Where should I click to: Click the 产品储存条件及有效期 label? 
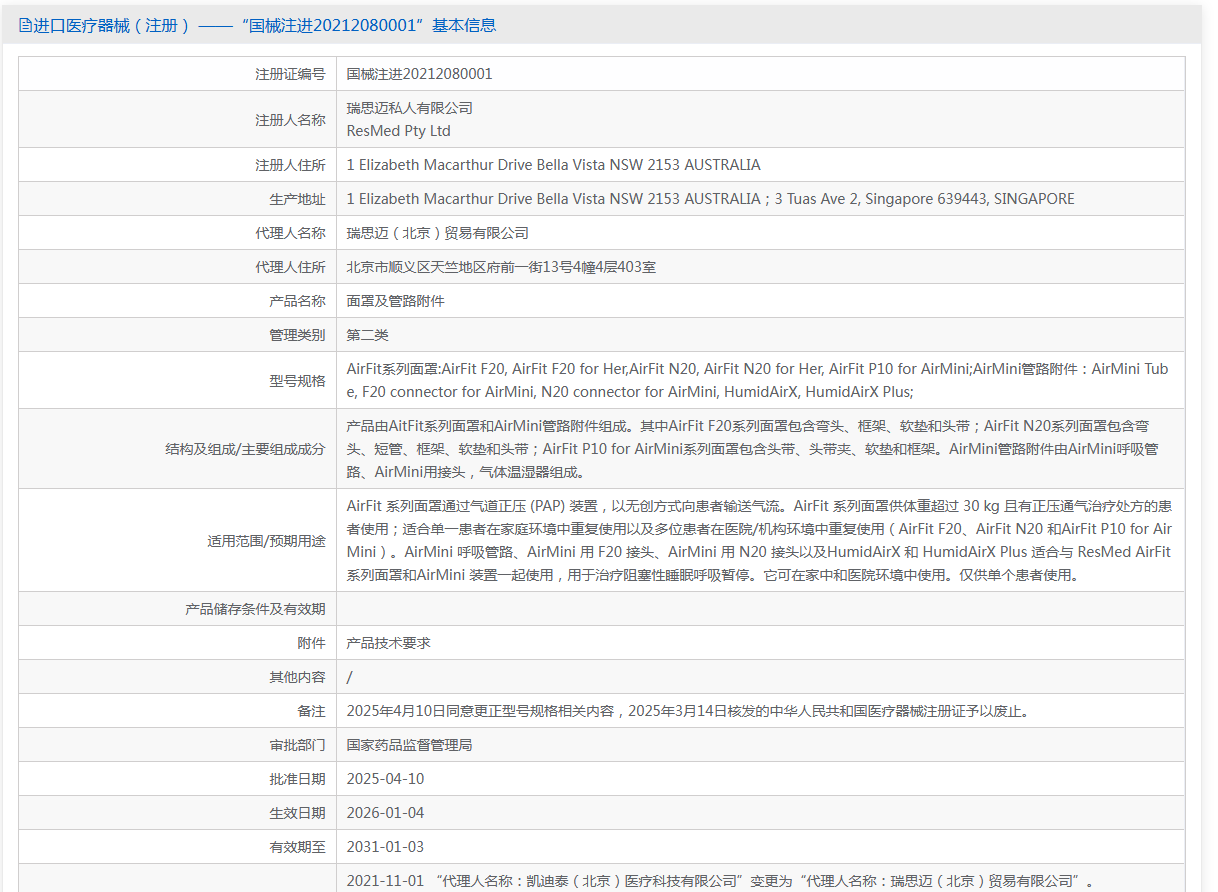pyautogui.click(x=255, y=609)
